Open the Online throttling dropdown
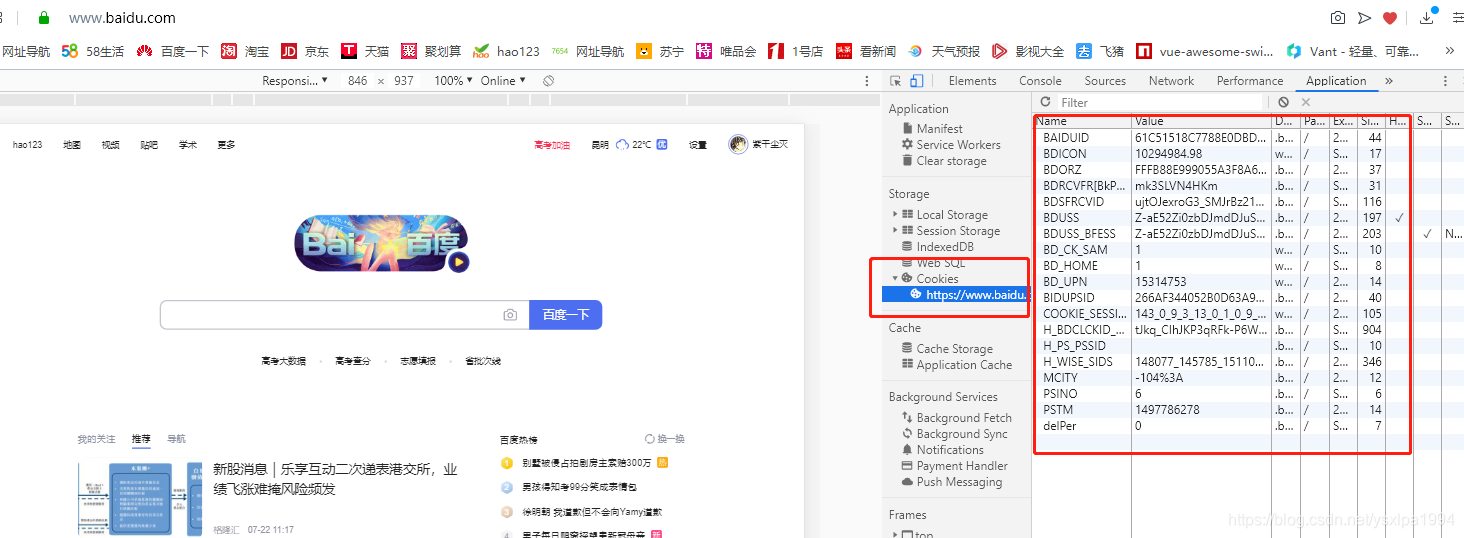This screenshot has height=538, width=1464. 503,81
